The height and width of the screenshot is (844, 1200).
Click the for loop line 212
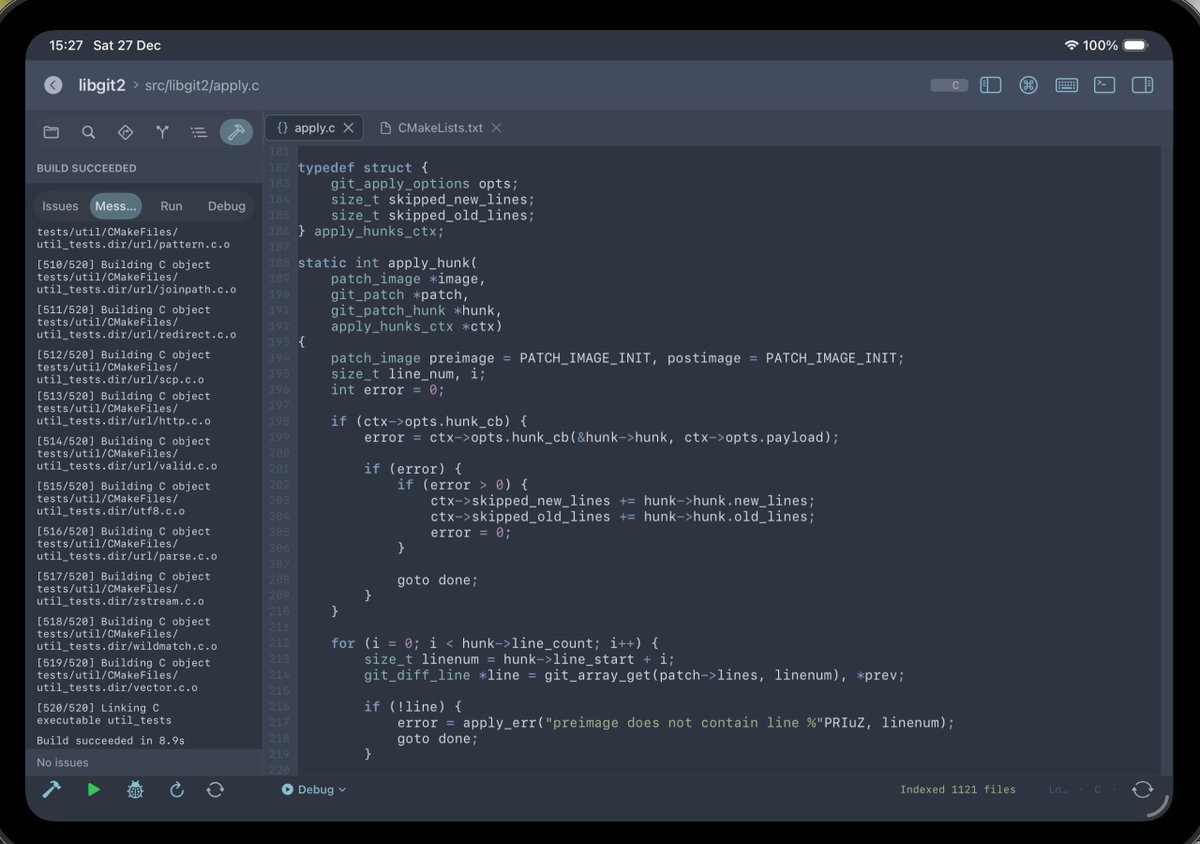(495, 643)
